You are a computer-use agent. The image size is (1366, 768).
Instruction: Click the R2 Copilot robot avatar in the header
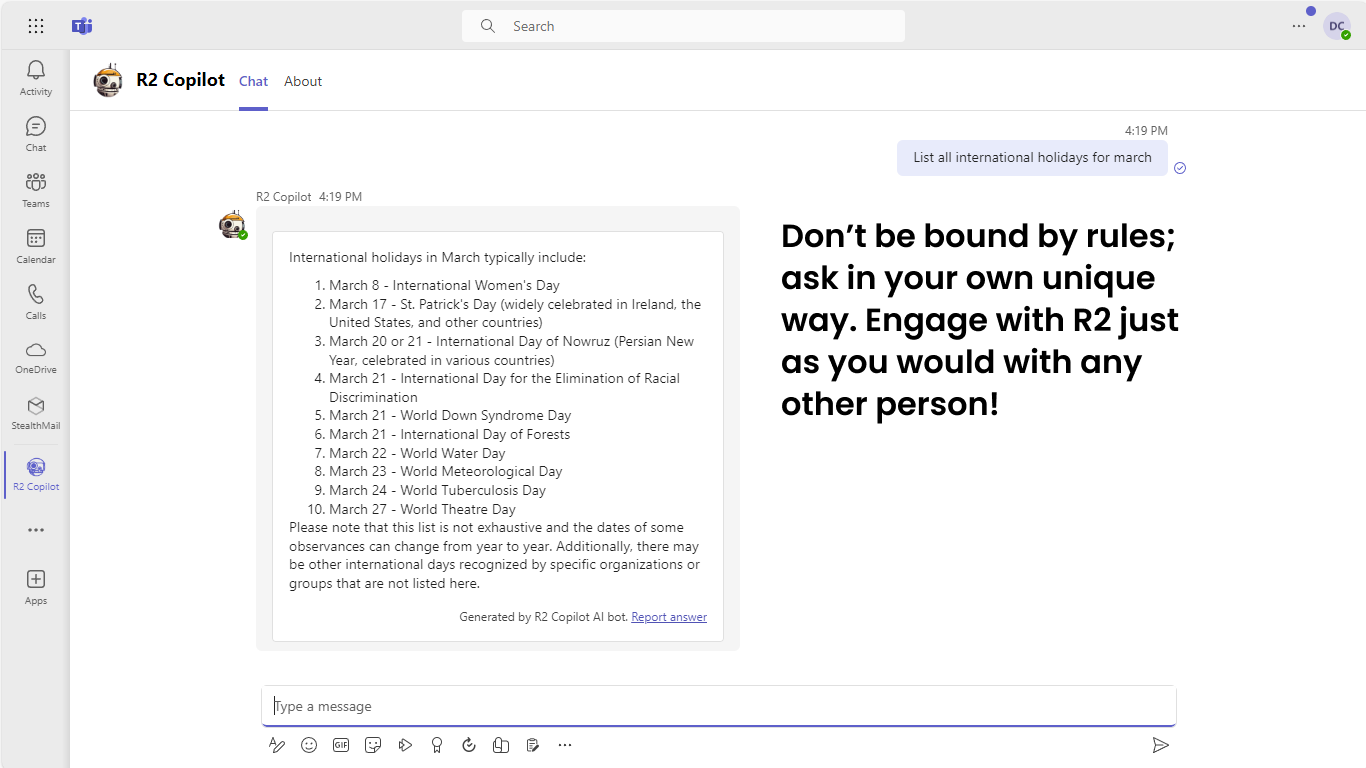pos(108,81)
